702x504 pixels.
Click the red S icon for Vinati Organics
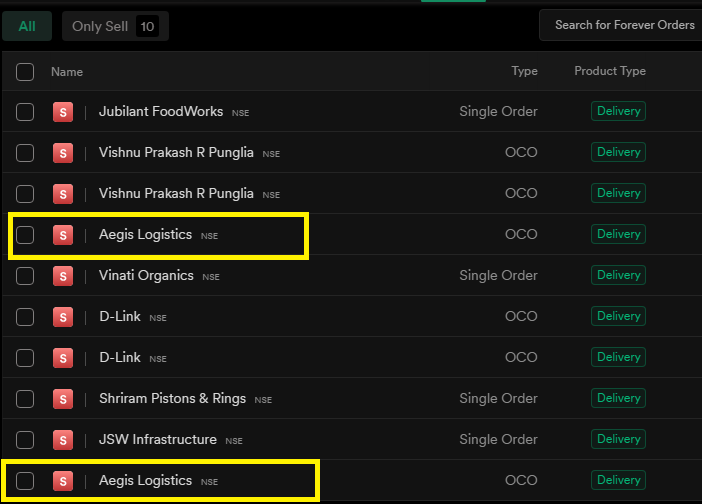(63, 276)
